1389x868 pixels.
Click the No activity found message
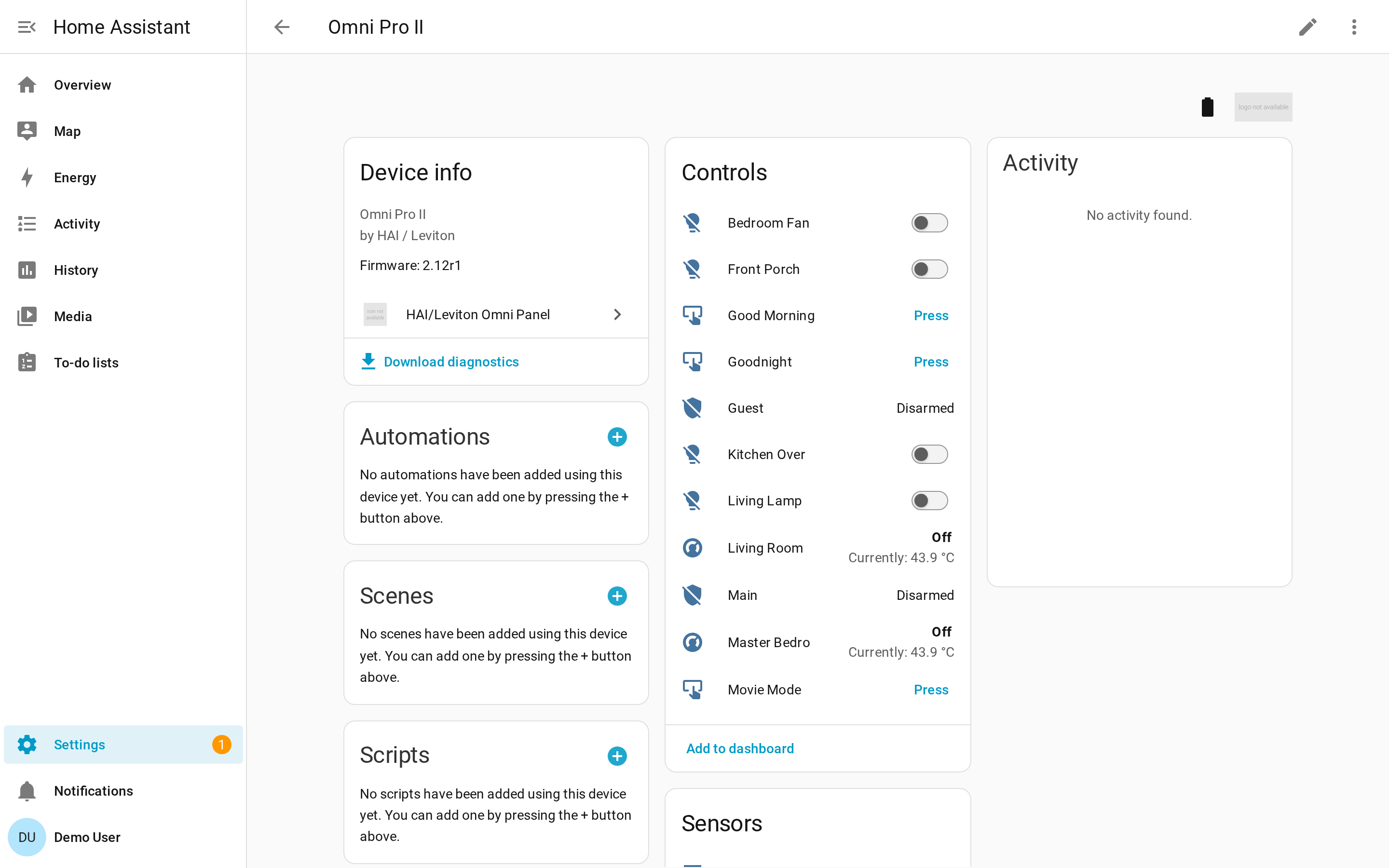pyautogui.click(x=1139, y=215)
